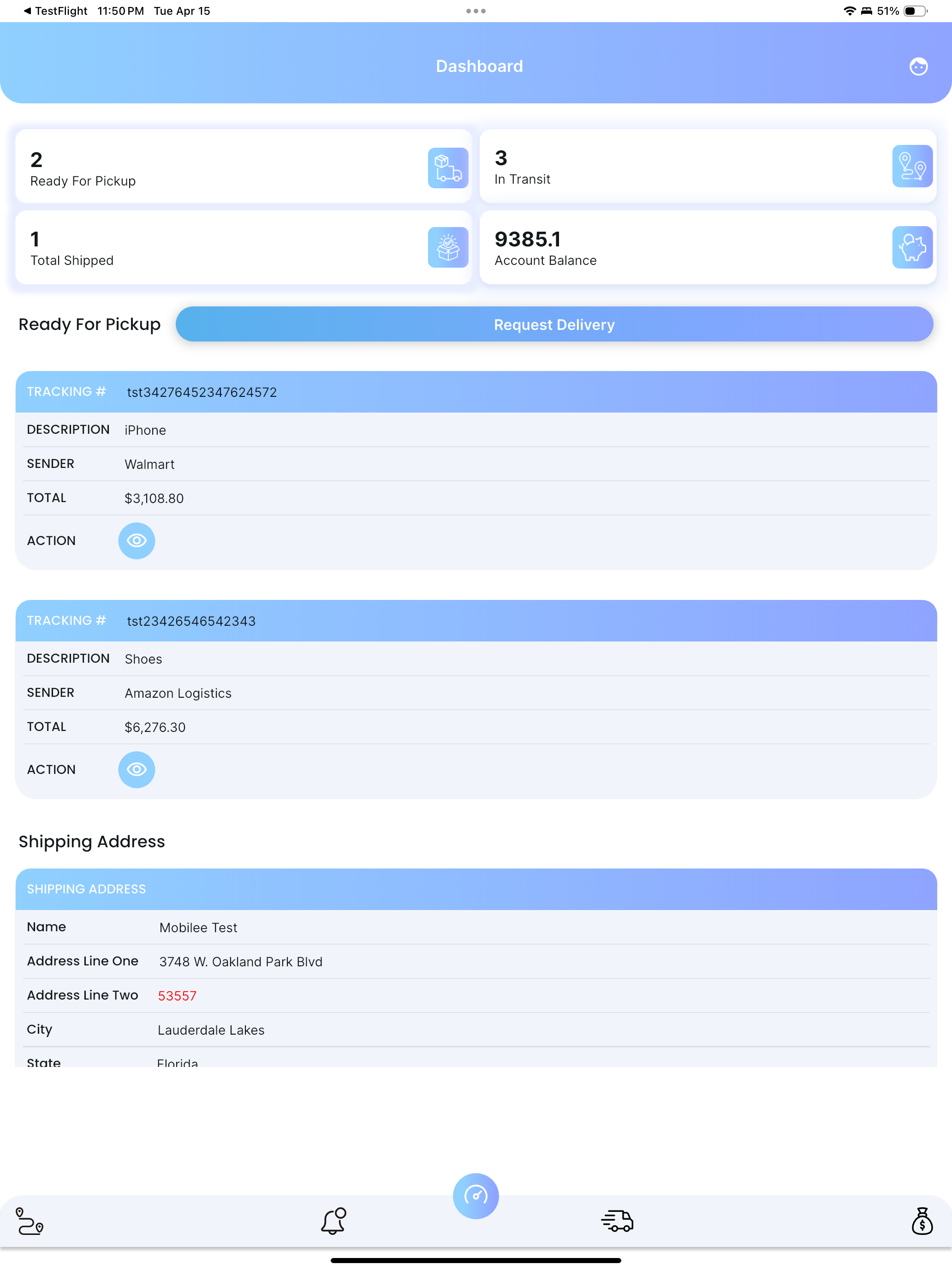
Task: Select the center dashboard gauge tab
Action: click(476, 1196)
